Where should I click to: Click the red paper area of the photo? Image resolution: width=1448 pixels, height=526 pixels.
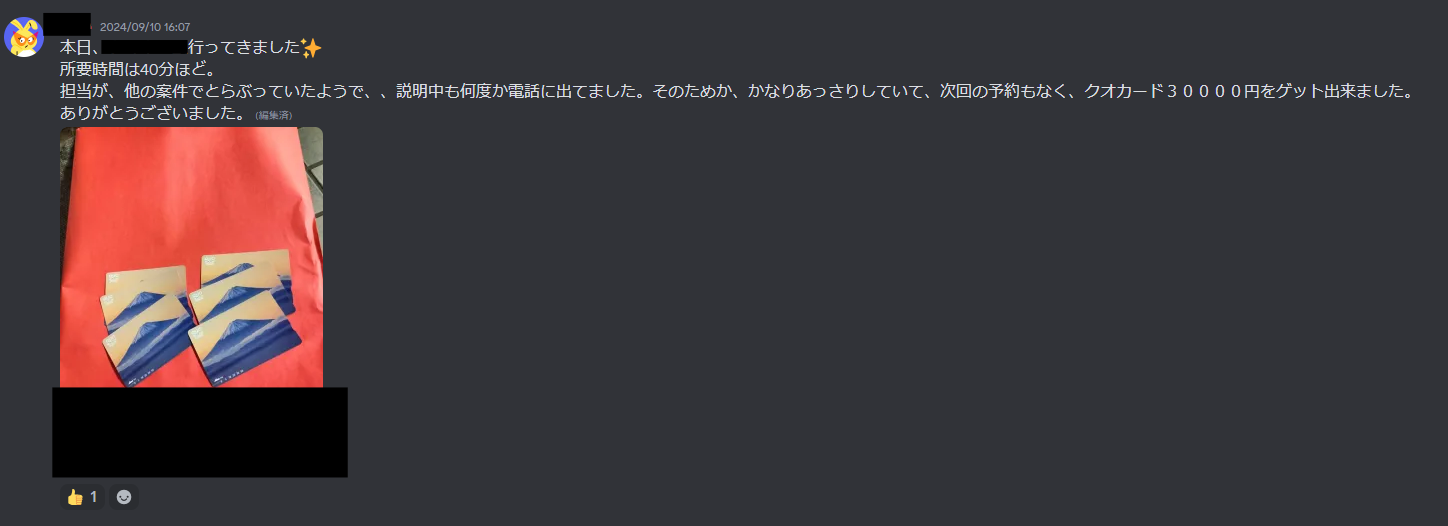(x=190, y=190)
